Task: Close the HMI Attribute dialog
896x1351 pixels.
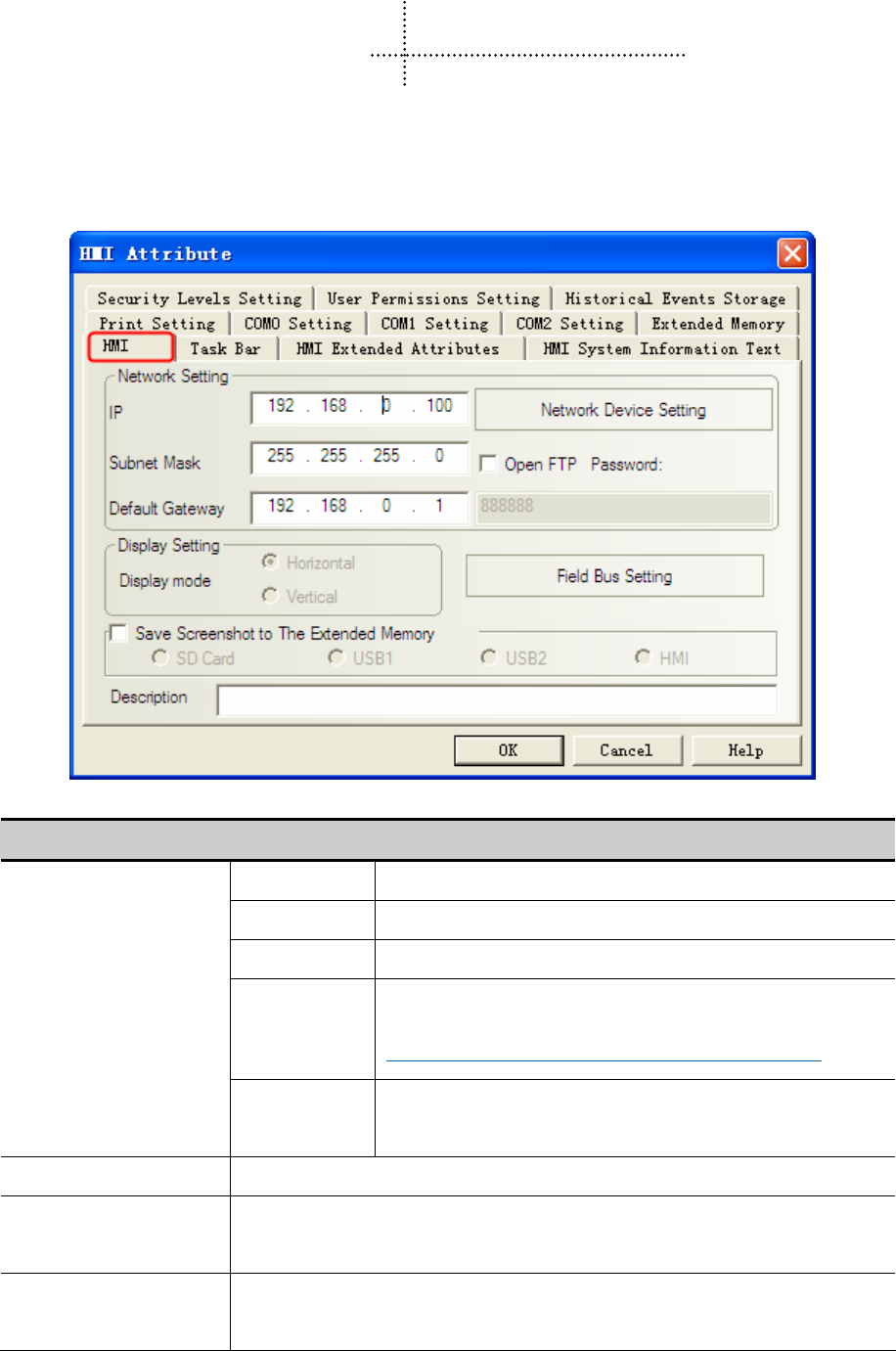Action: click(792, 254)
